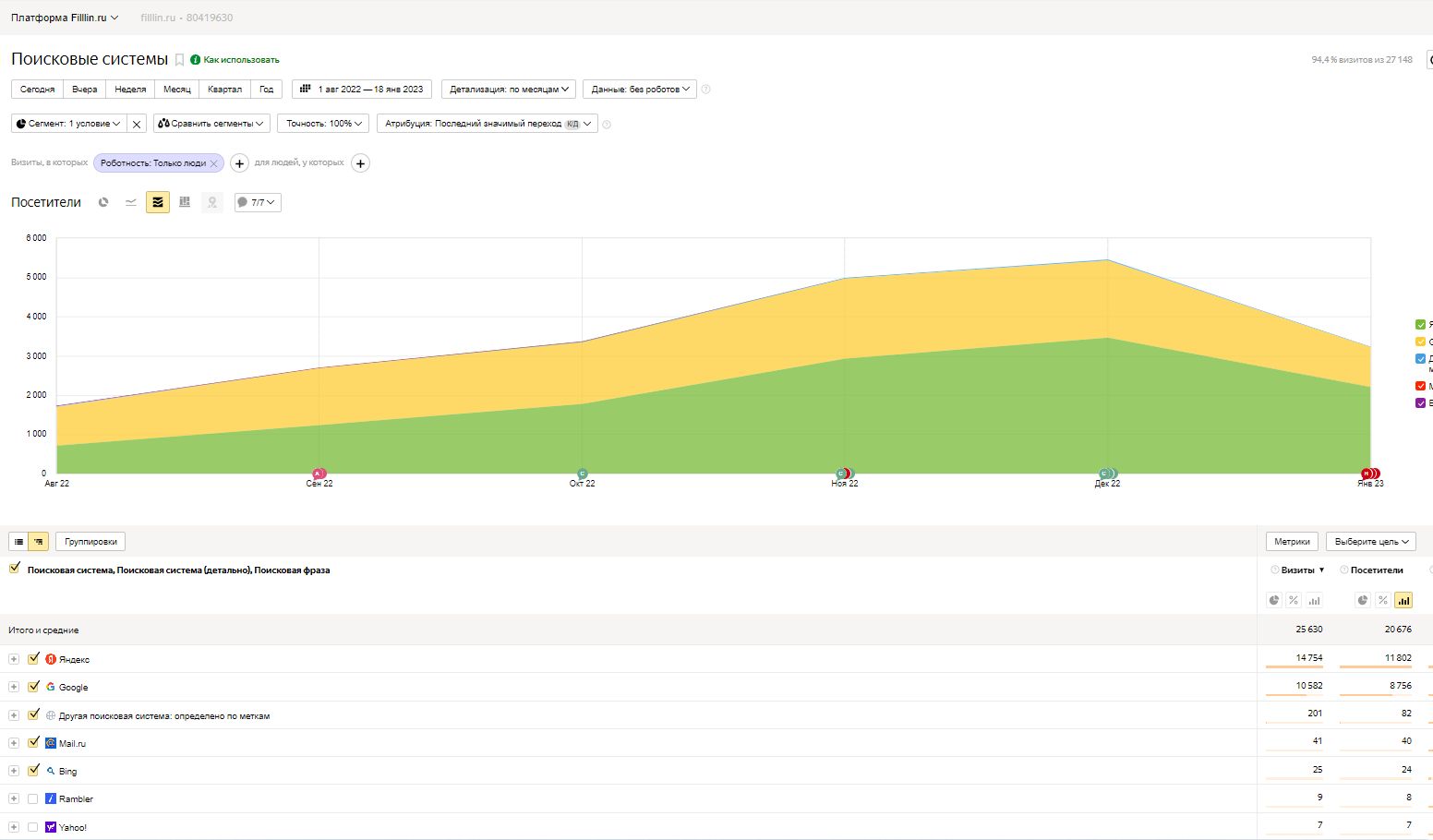
Task: Uncheck the Bing row checkbox
Action: (33, 770)
